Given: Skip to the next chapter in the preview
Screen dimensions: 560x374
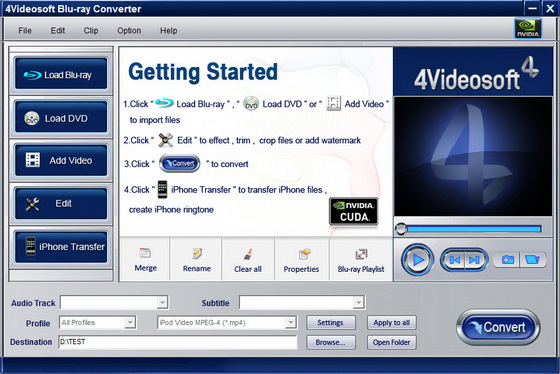Looking at the screenshot, I should pyautogui.click(x=475, y=260).
